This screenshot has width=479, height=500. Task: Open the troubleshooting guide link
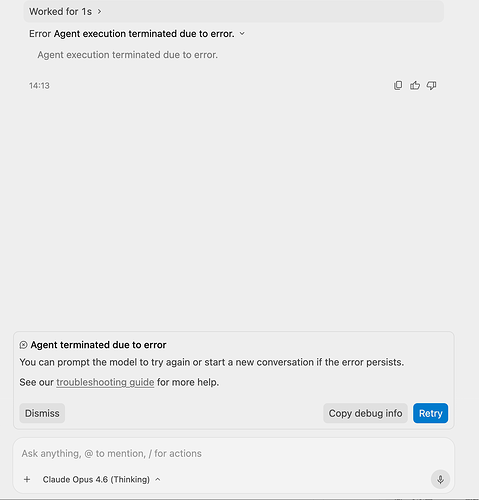coord(105,382)
